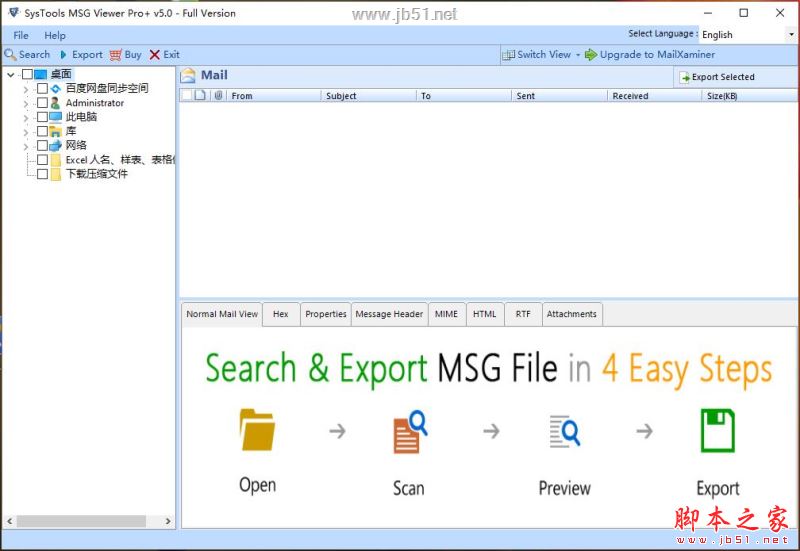Expand the 库 tree node
This screenshot has width=800, height=551.
26,132
